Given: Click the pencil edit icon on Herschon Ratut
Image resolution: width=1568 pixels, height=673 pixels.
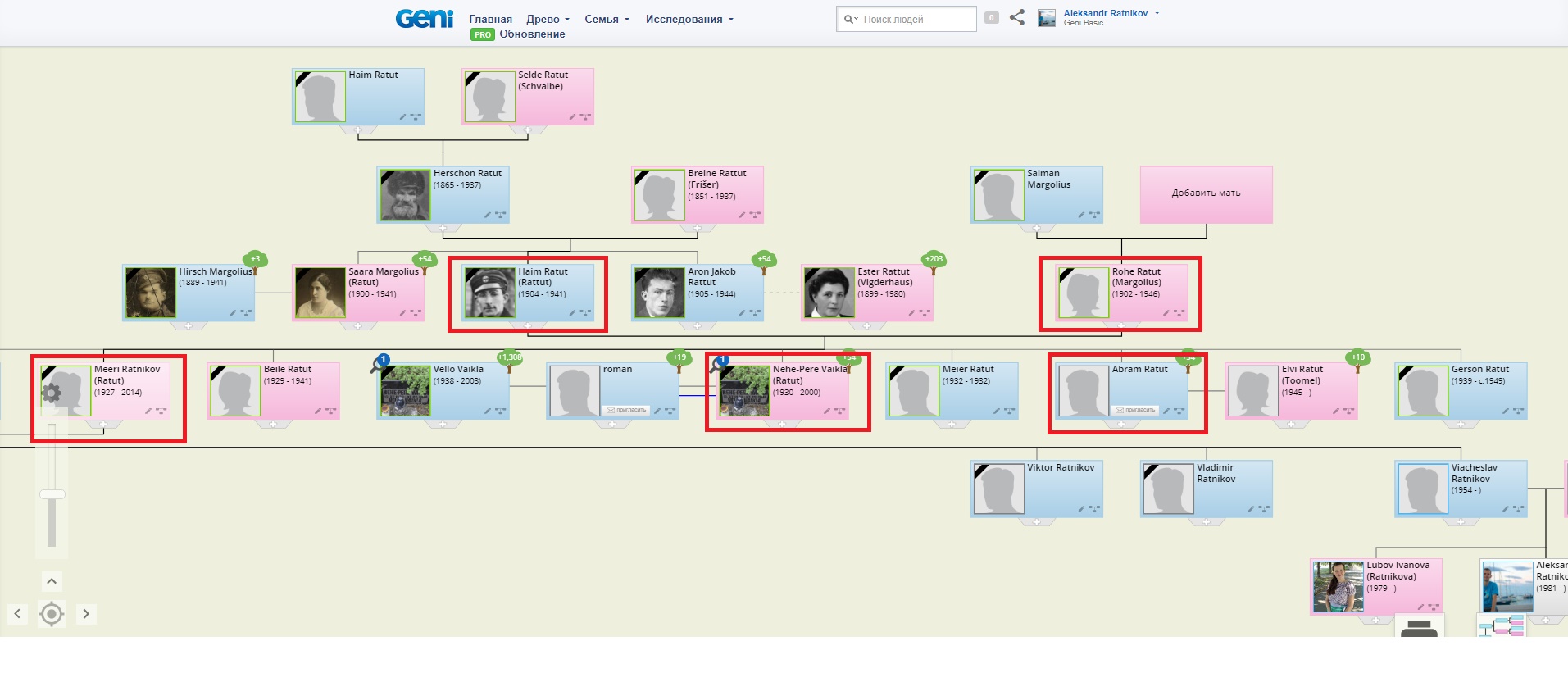Looking at the screenshot, I should pyautogui.click(x=487, y=215).
